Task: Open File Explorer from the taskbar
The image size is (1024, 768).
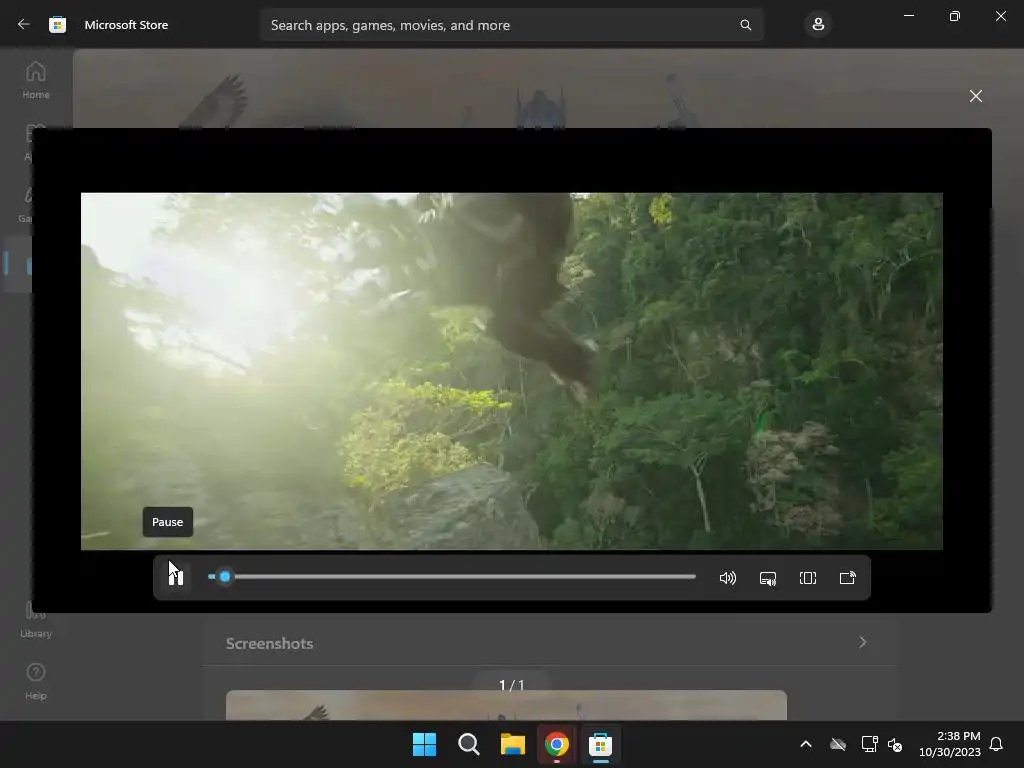Action: pos(513,744)
